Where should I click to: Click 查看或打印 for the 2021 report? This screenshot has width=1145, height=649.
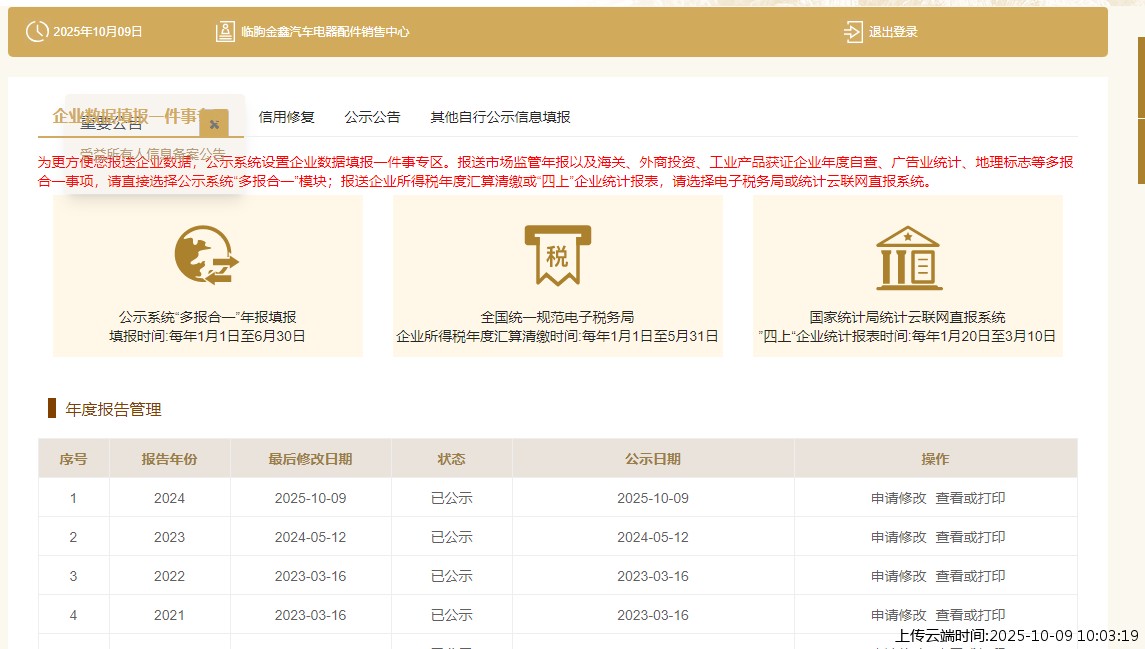[x=970, y=615]
